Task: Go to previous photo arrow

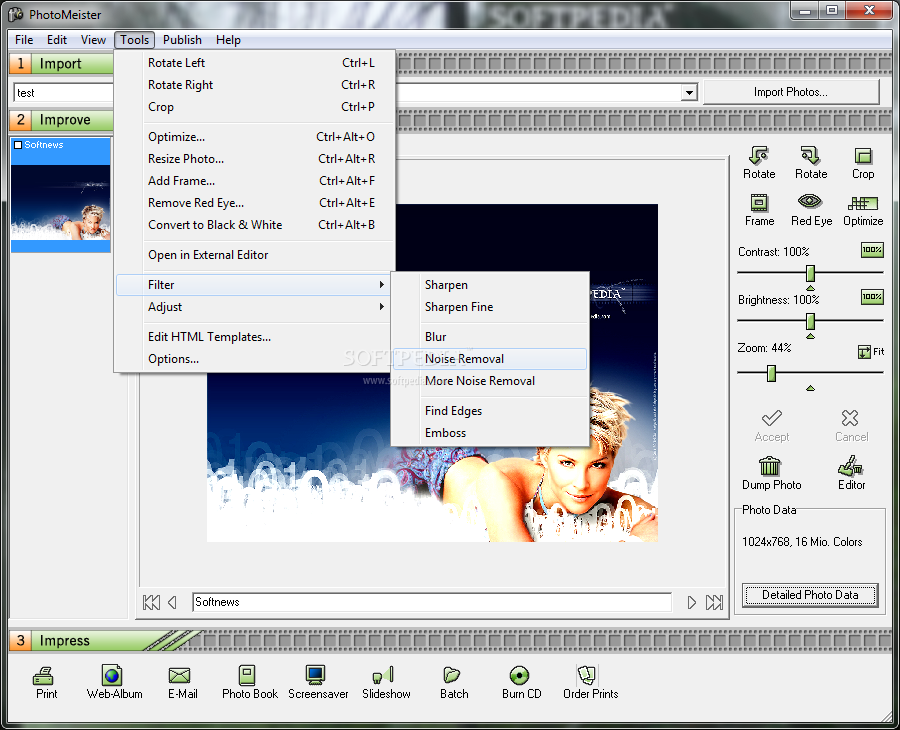Action: click(172, 603)
